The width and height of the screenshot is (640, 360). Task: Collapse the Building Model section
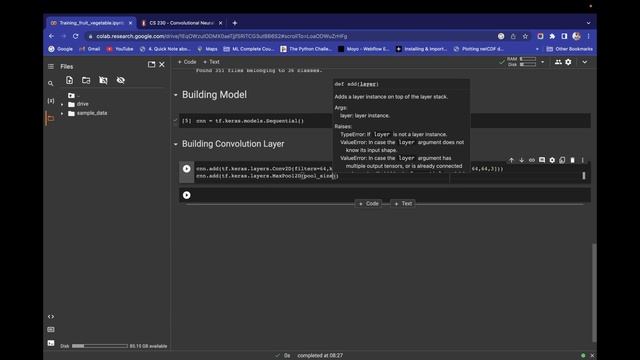(176, 95)
